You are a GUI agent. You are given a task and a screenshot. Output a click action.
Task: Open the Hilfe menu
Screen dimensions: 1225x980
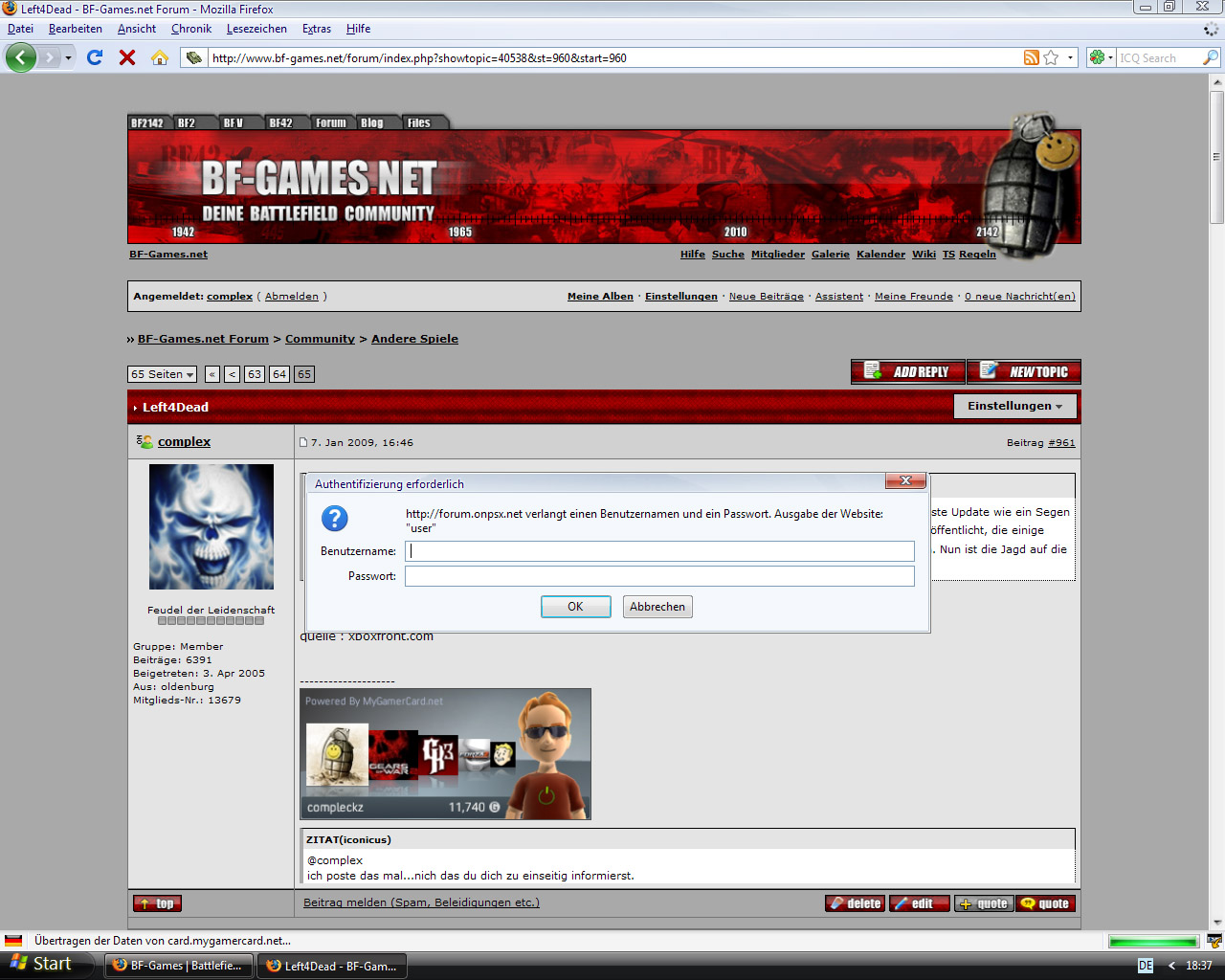[x=359, y=29]
